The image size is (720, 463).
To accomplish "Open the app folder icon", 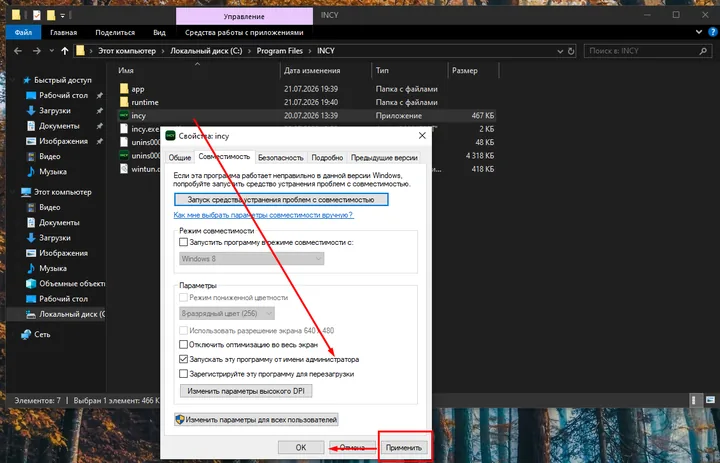I will [x=124, y=89].
